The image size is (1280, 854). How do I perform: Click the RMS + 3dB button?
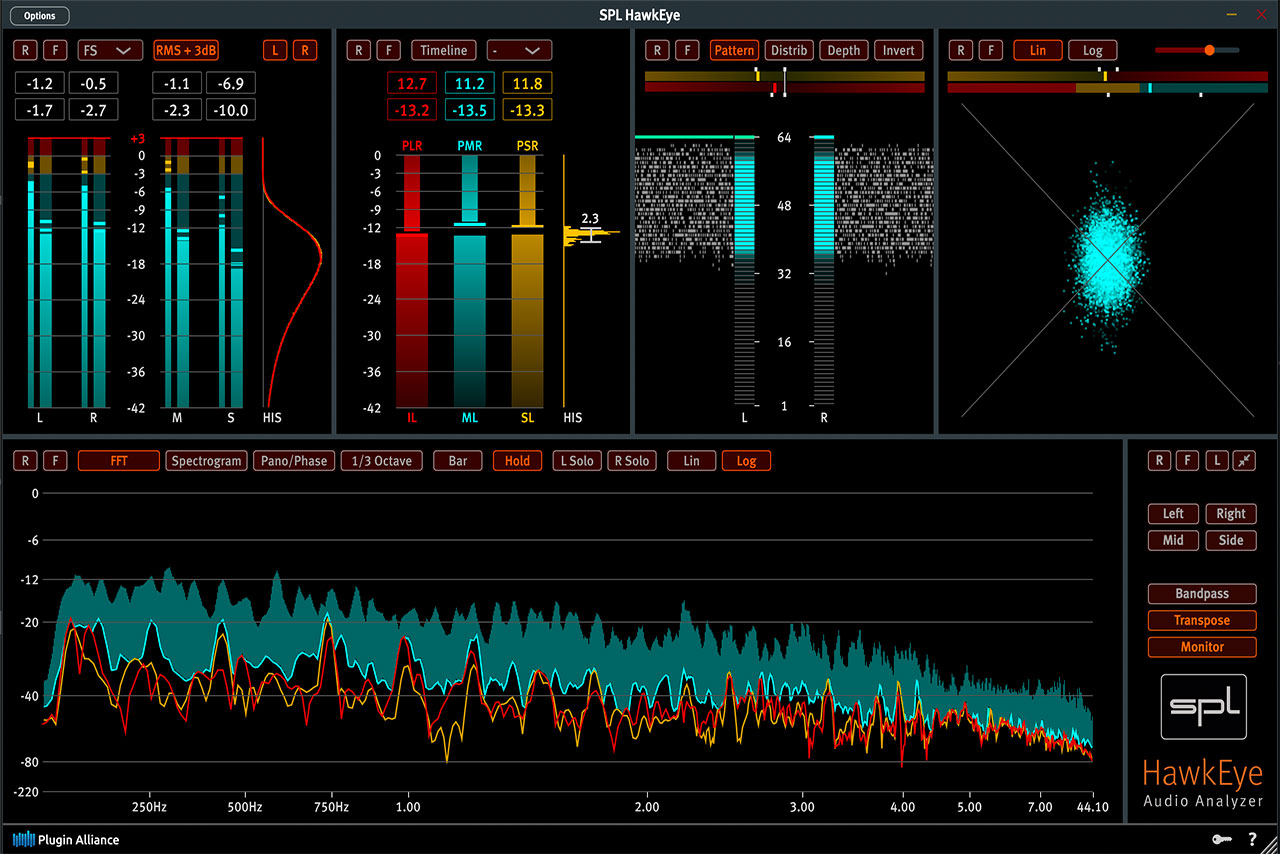click(186, 50)
